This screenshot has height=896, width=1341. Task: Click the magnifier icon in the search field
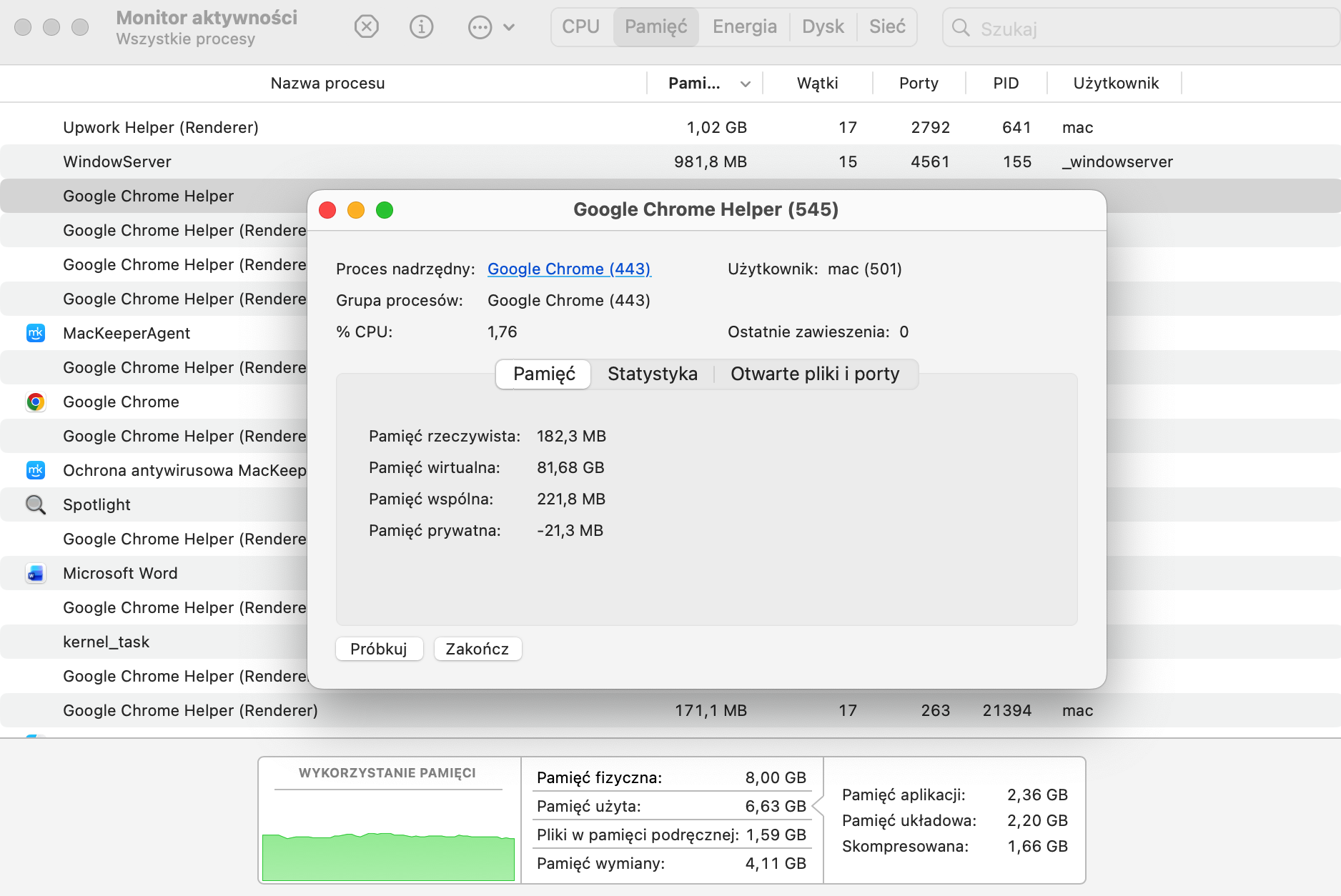click(961, 28)
